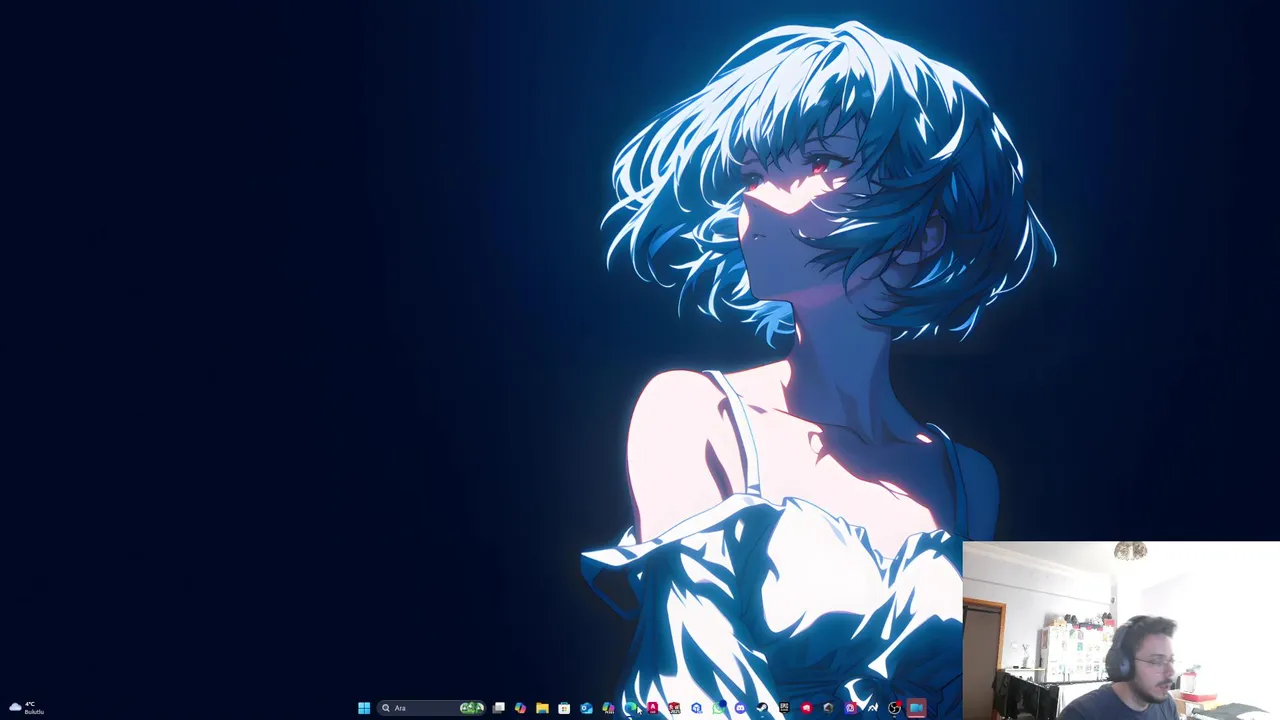Screen dimensions: 1280x720
Task: Click the webcam overlay thumbnail
Action: point(1121,631)
